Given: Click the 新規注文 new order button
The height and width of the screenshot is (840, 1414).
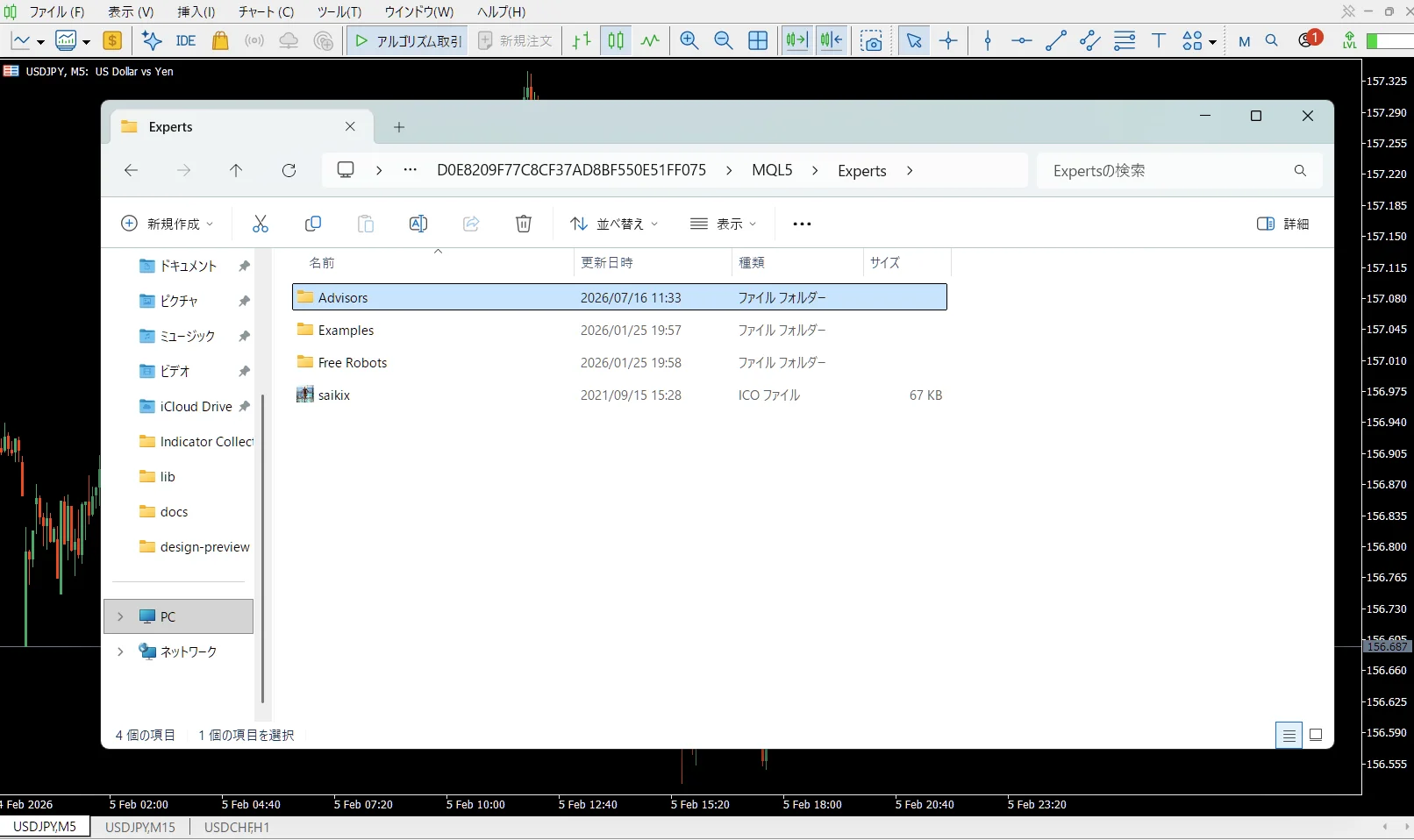Looking at the screenshot, I should tap(515, 40).
